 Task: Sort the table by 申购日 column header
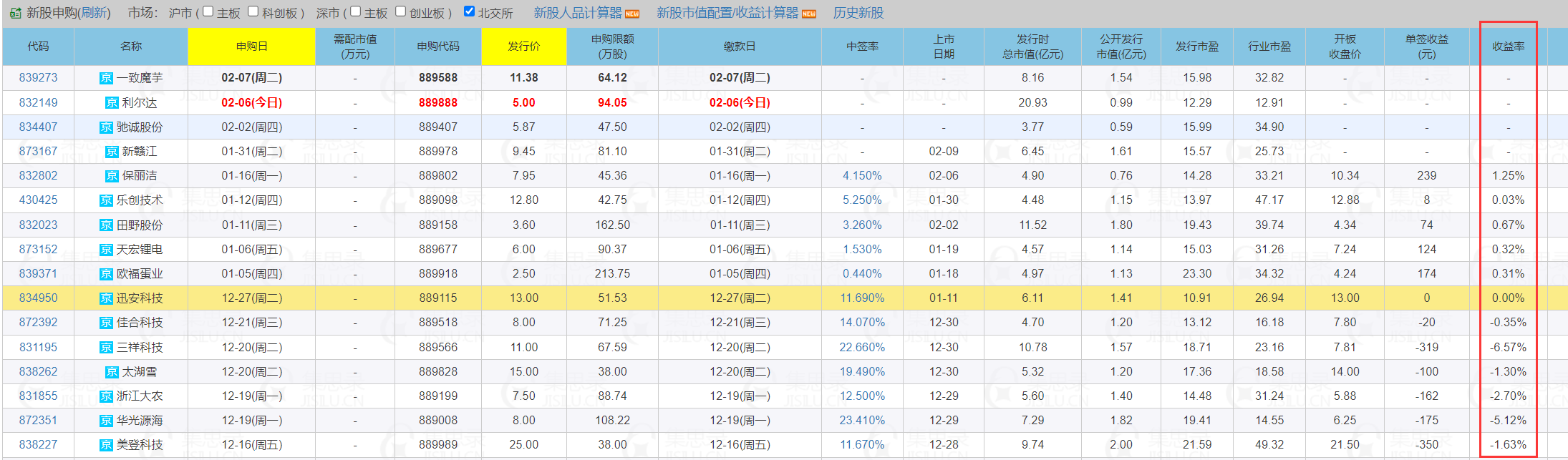coord(251,47)
